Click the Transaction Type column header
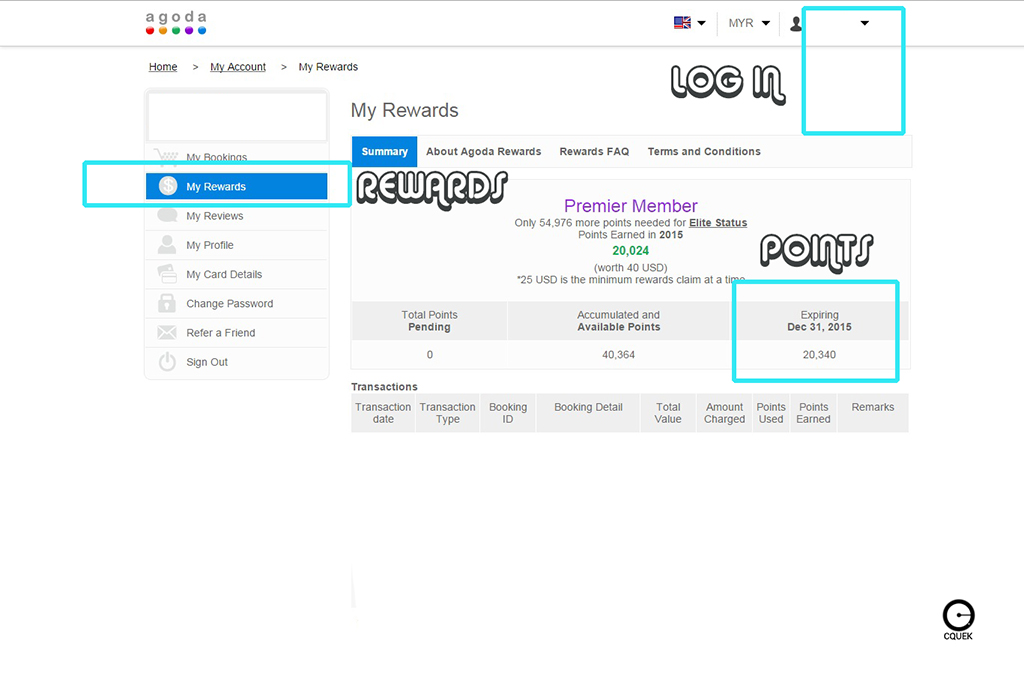 [447, 413]
